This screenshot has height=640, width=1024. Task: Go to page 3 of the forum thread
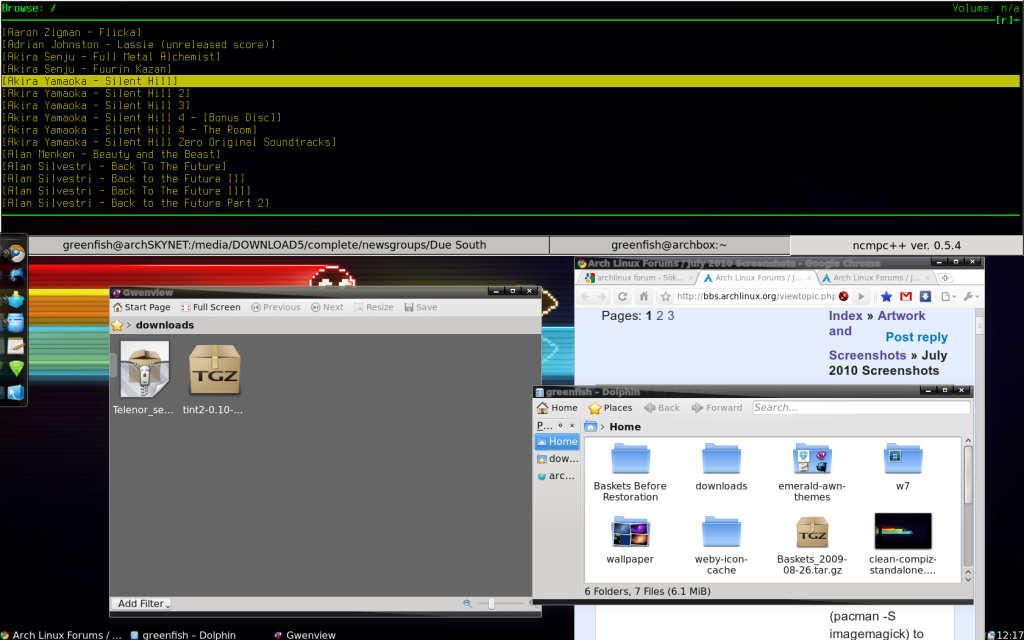(x=671, y=315)
